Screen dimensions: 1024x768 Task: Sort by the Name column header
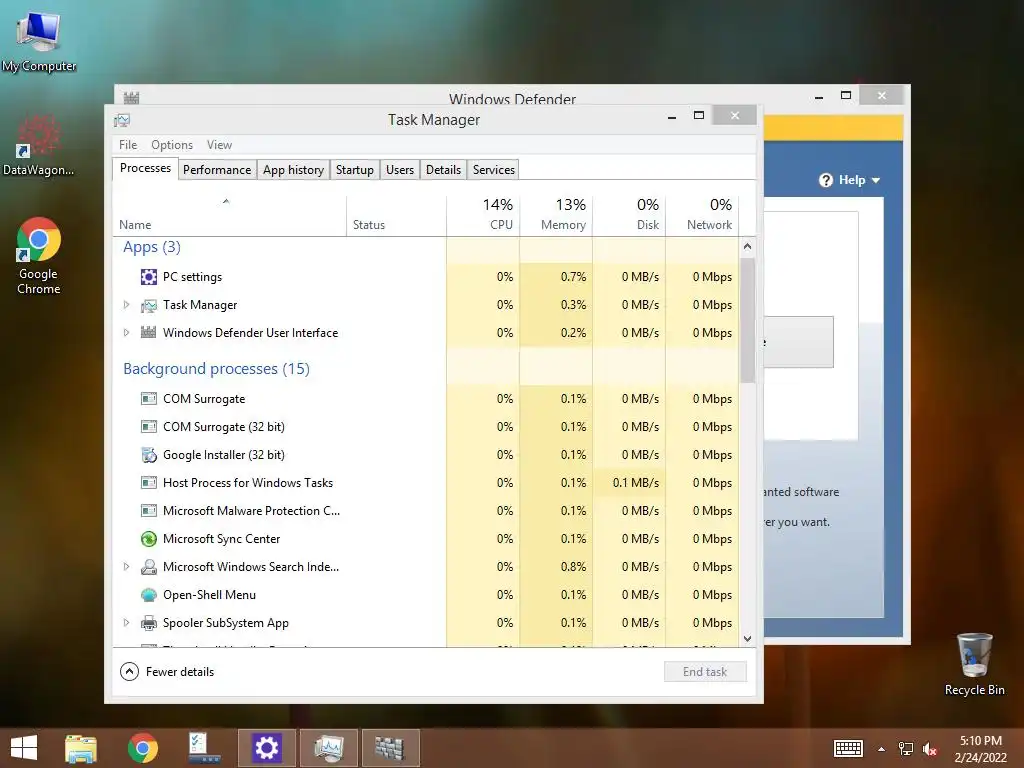[230, 215]
